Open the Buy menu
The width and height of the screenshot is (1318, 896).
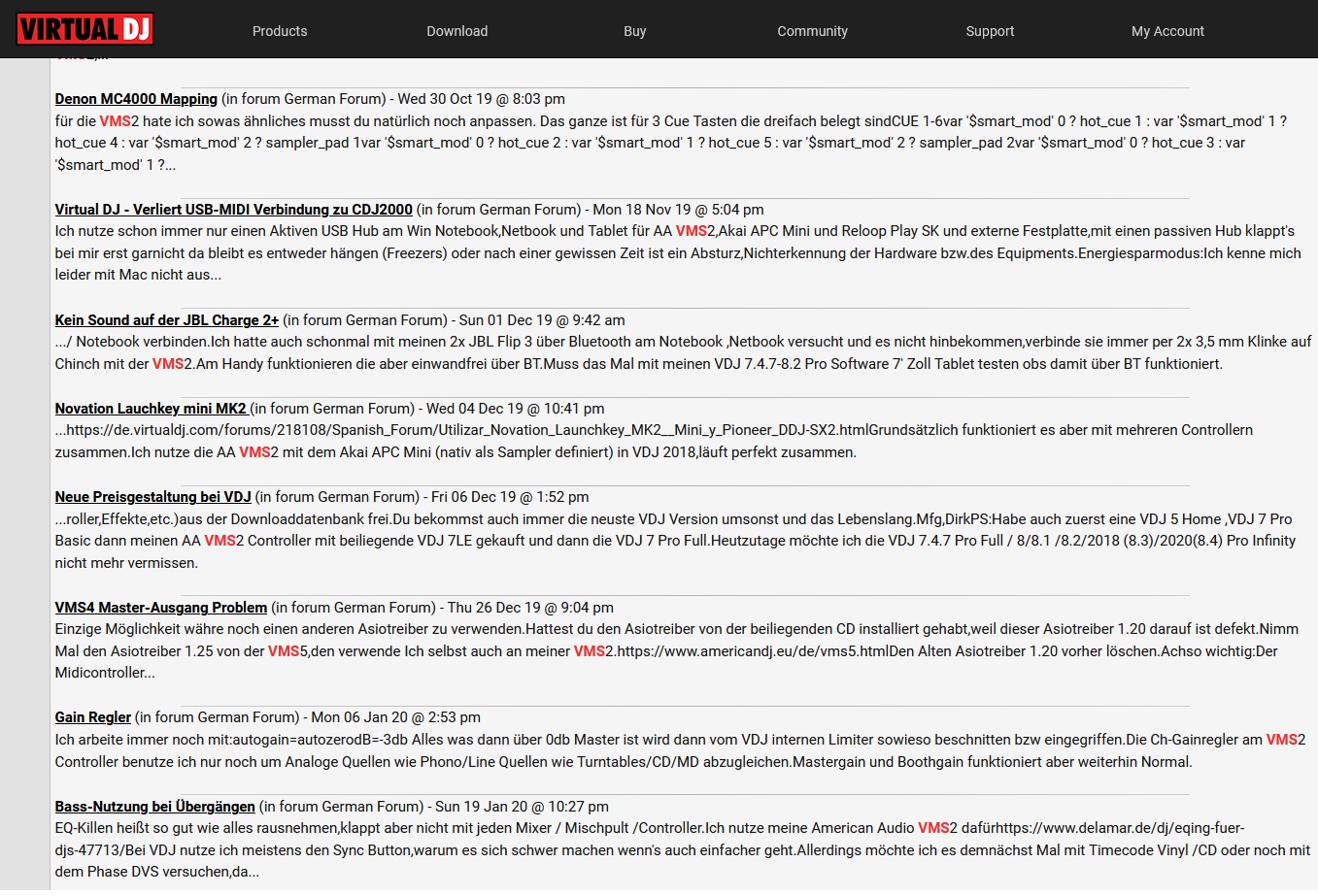635,31
